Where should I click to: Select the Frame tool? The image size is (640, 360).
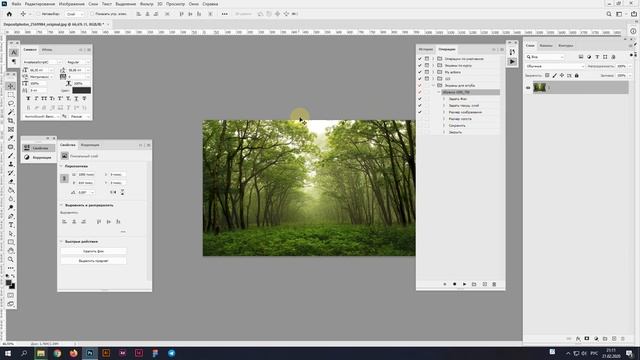coord(11,129)
